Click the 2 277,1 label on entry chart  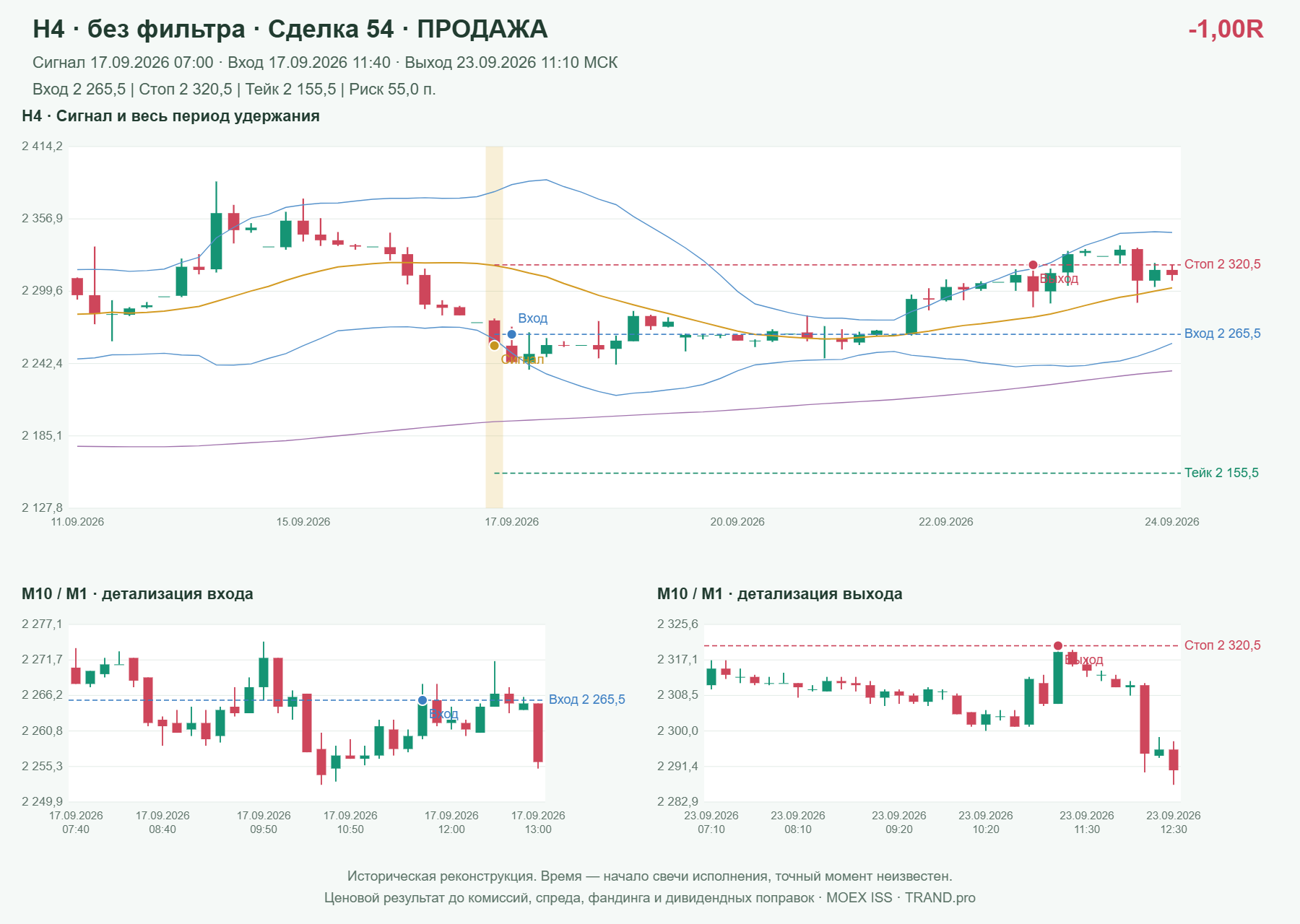pos(42,624)
